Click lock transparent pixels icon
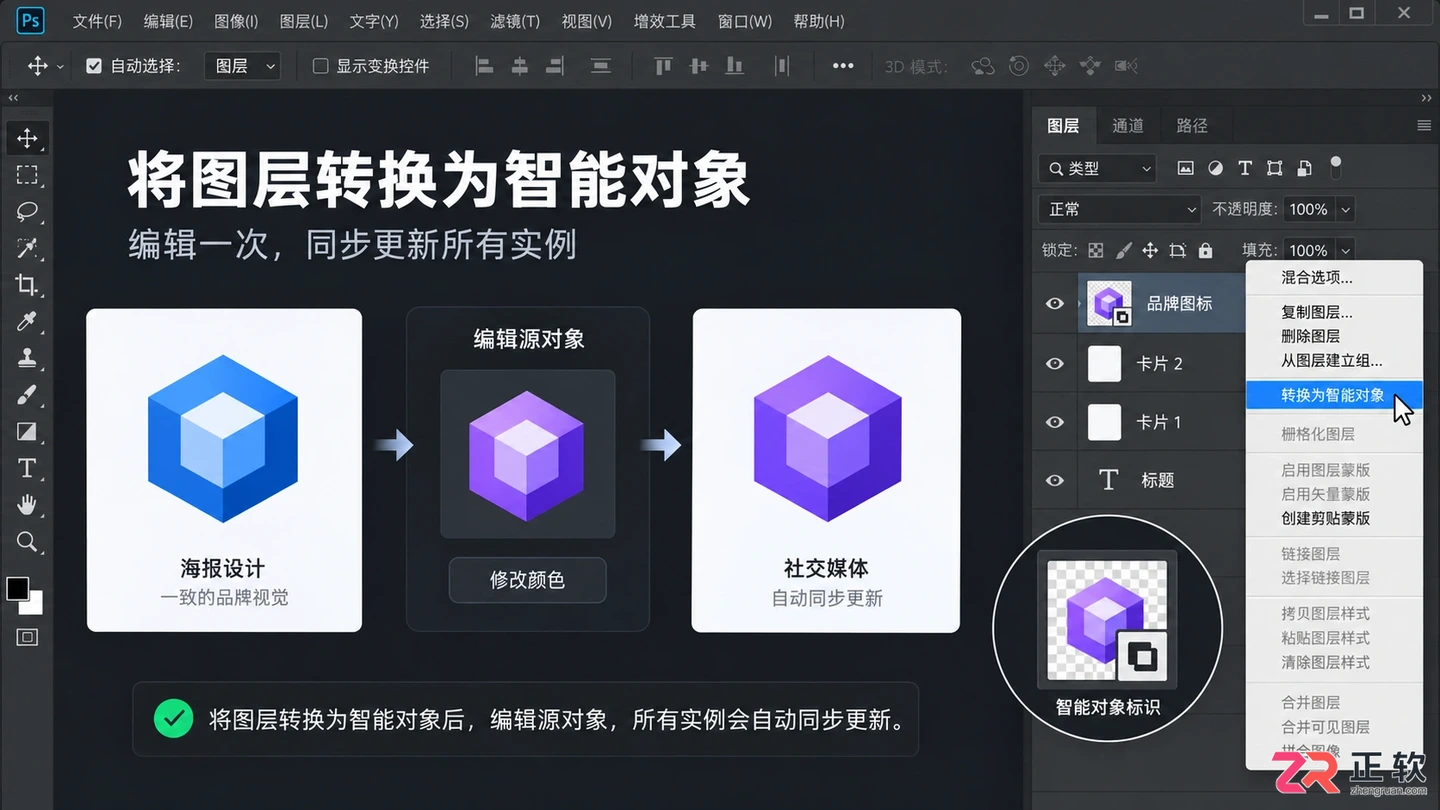This screenshot has width=1440, height=810. [1096, 250]
